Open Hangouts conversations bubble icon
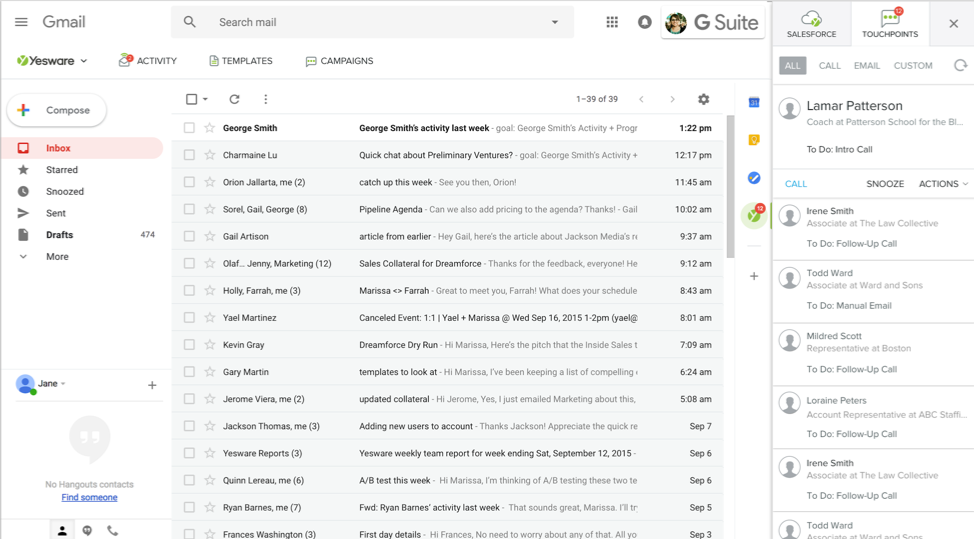Image resolution: width=974 pixels, height=539 pixels. (87, 530)
